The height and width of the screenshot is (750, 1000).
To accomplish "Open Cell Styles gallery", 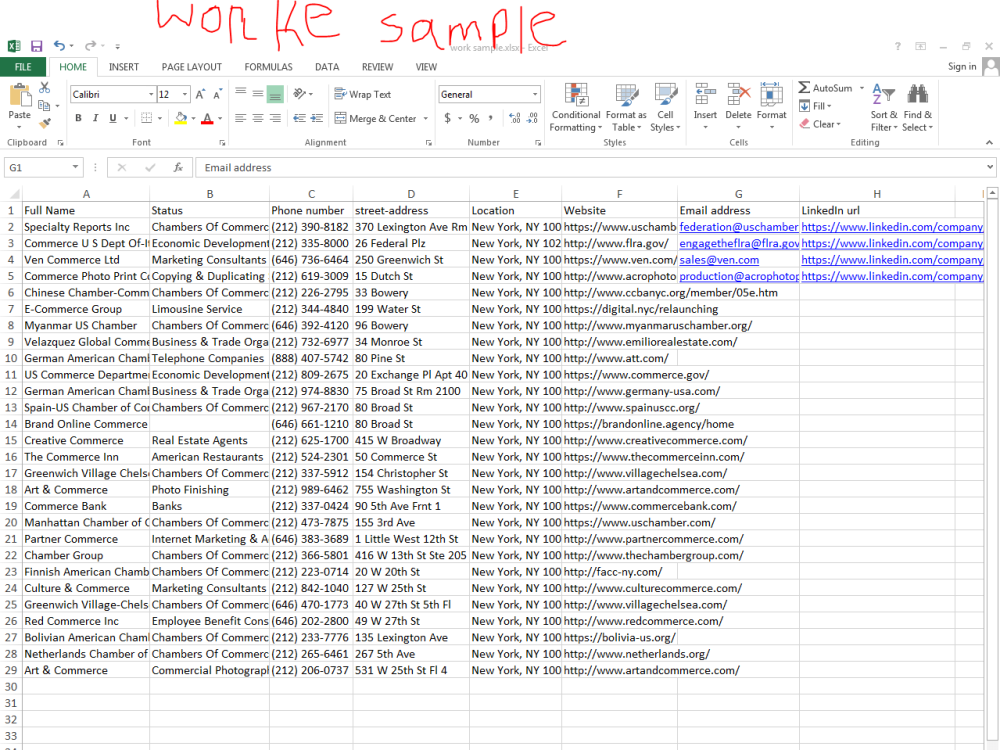I will point(665,108).
